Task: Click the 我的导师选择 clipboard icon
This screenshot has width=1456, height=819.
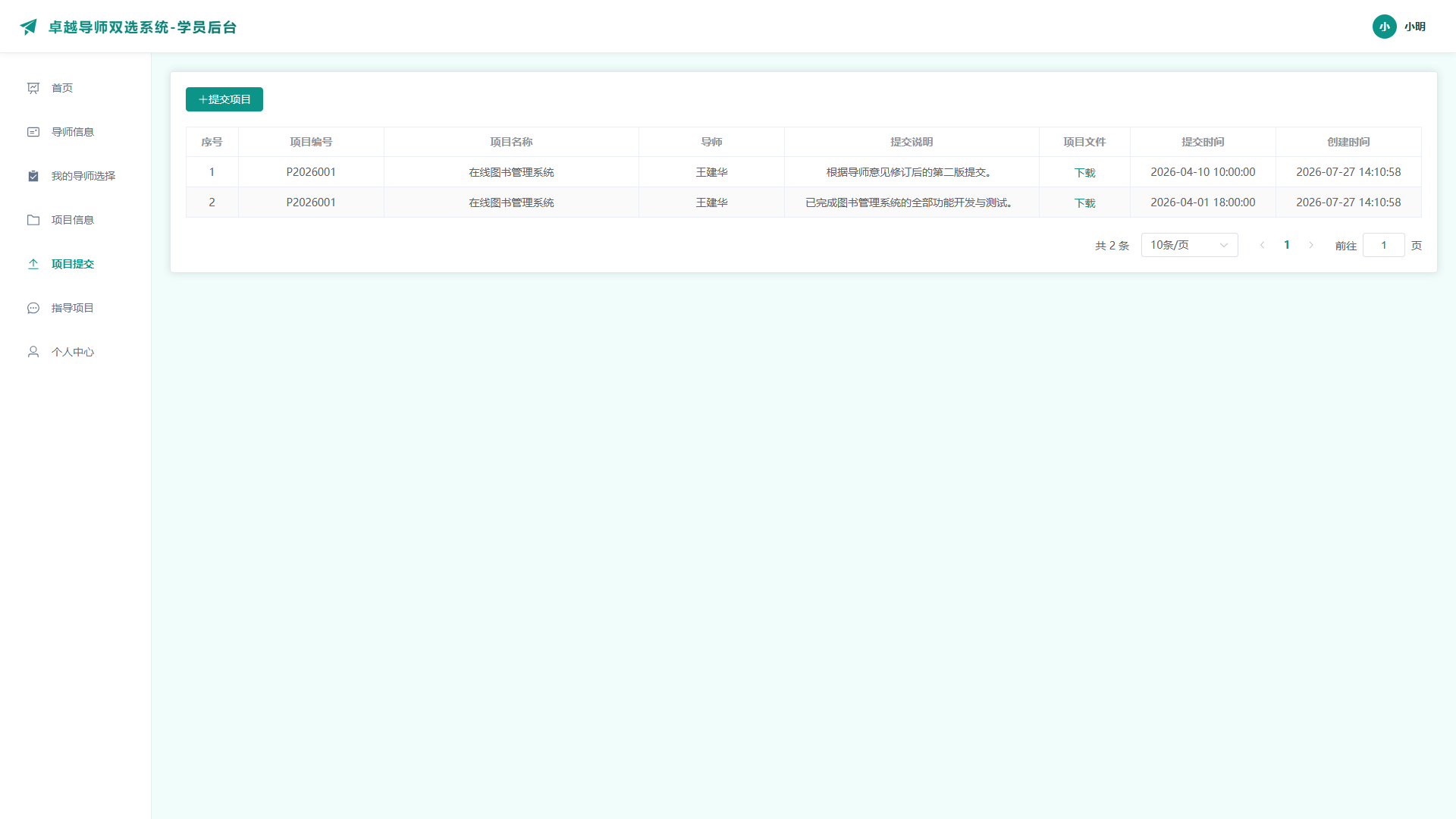Action: (x=33, y=176)
